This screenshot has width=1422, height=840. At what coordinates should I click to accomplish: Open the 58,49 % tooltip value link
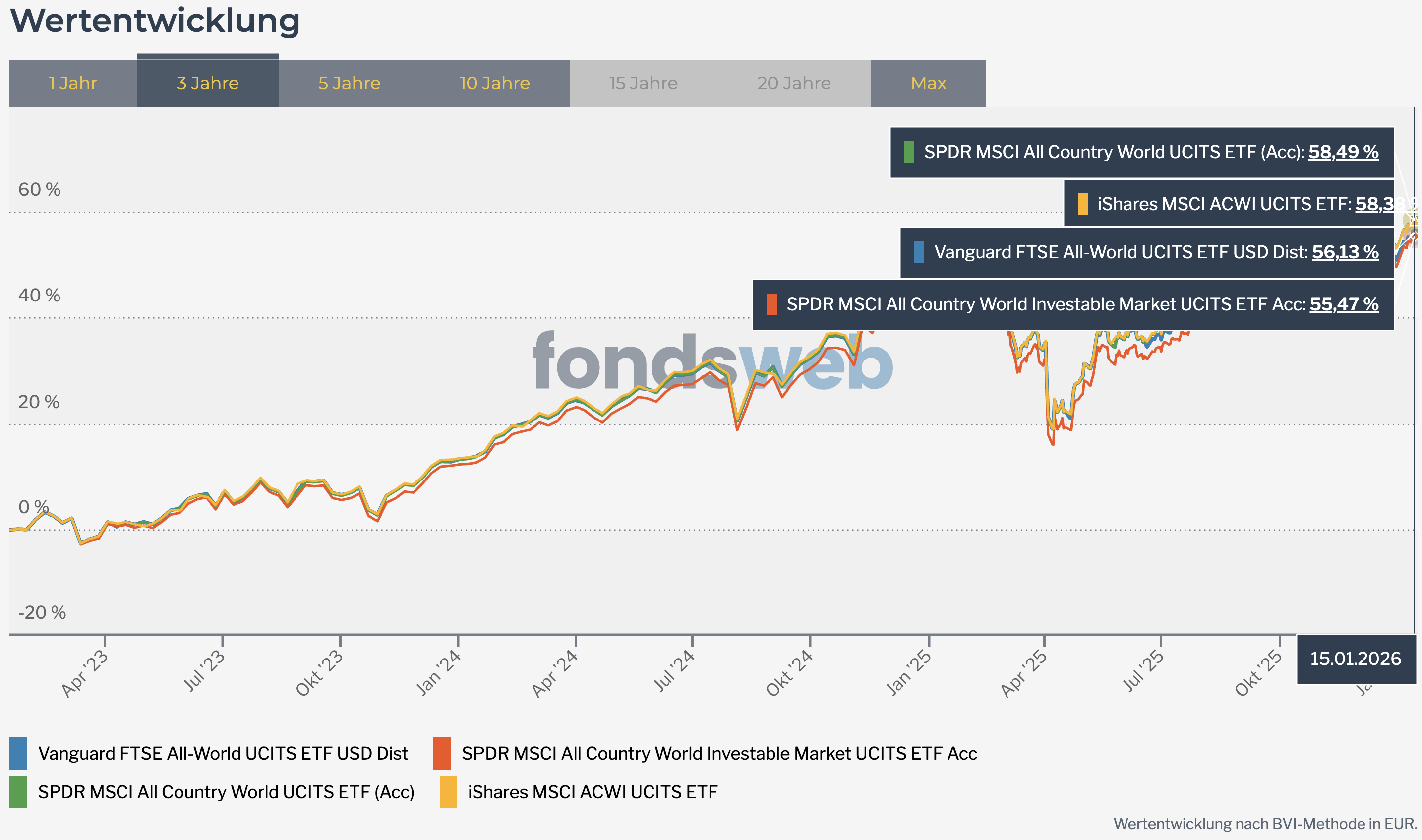[1343, 152]
